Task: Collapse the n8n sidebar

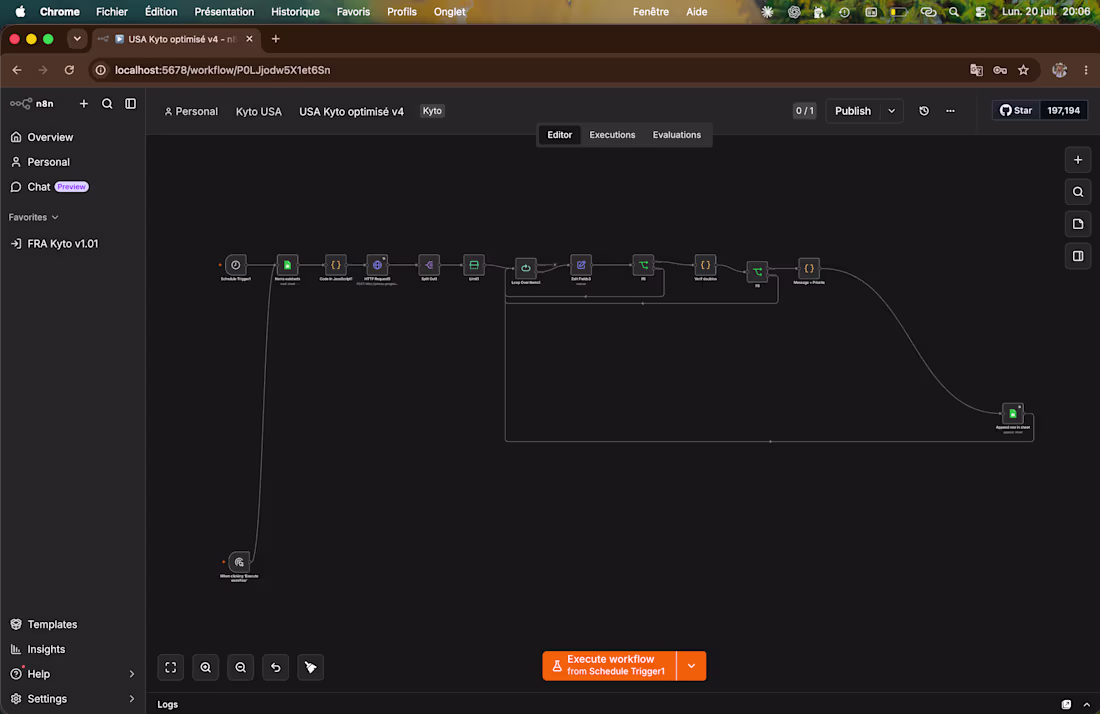Action: click(130, 104)
